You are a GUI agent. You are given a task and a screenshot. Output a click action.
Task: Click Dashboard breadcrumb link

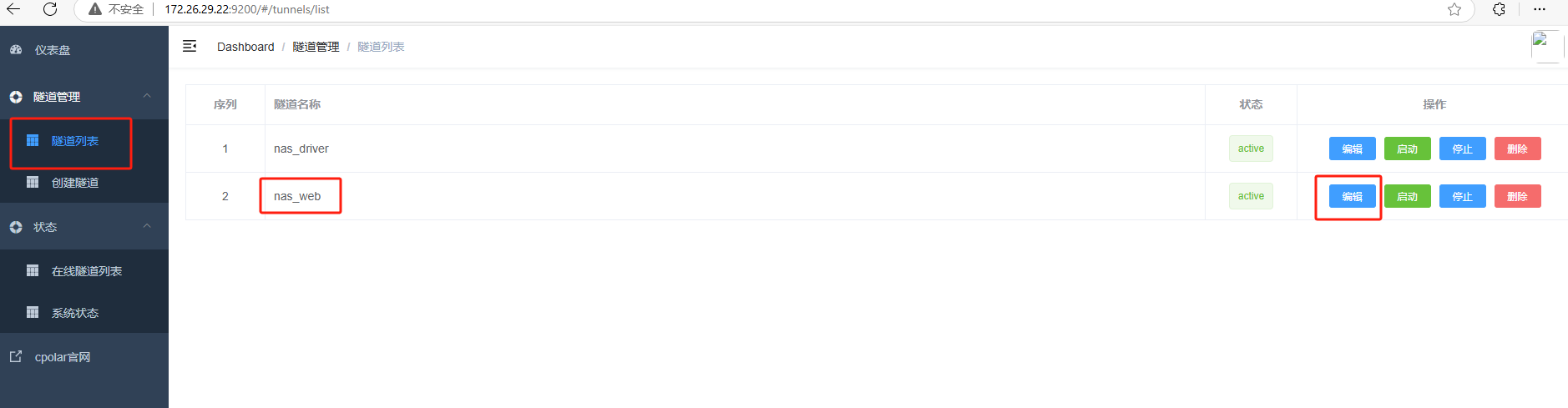tap(245, 47)
